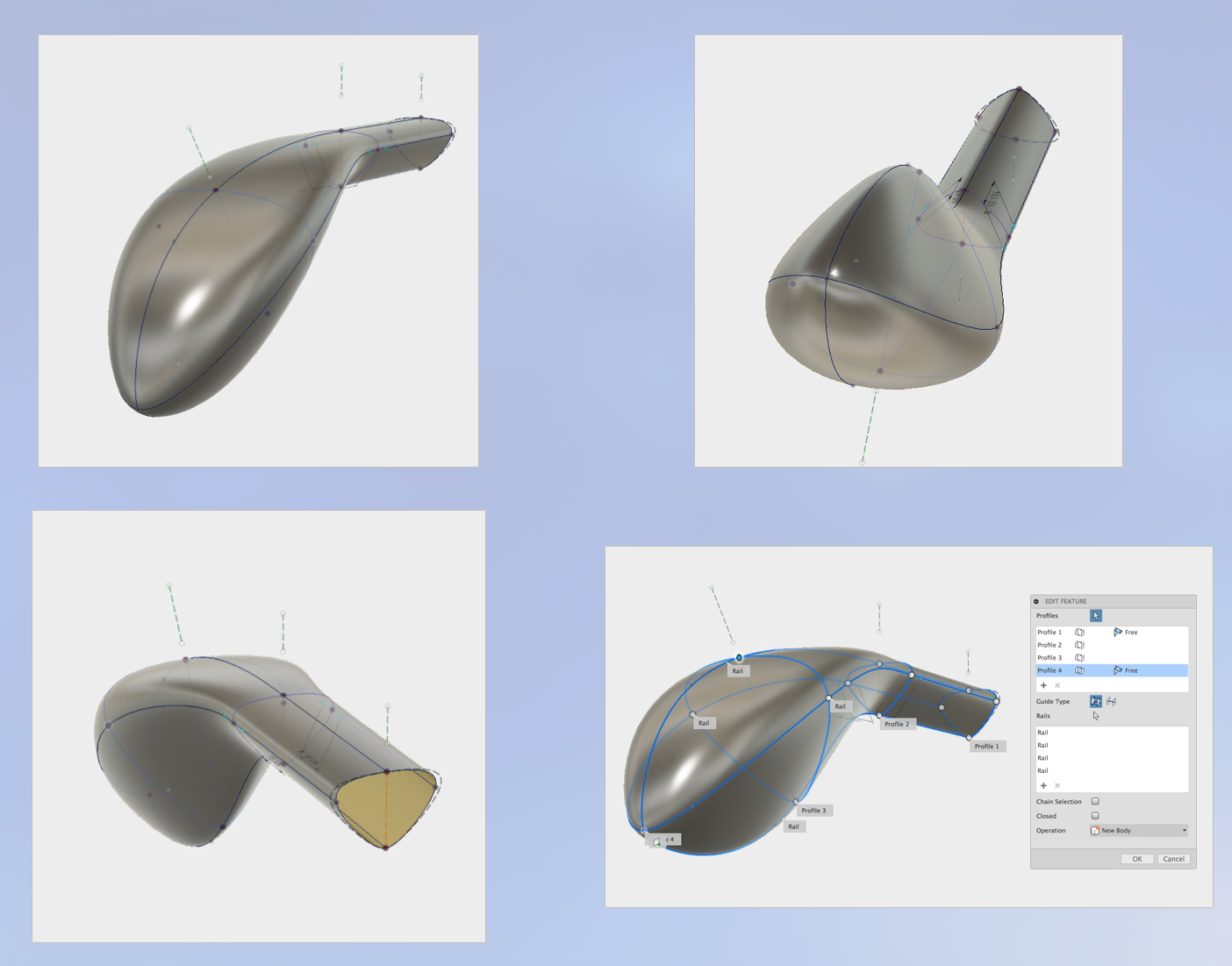Click the Free flag icon next to Profile 1

1118,633
